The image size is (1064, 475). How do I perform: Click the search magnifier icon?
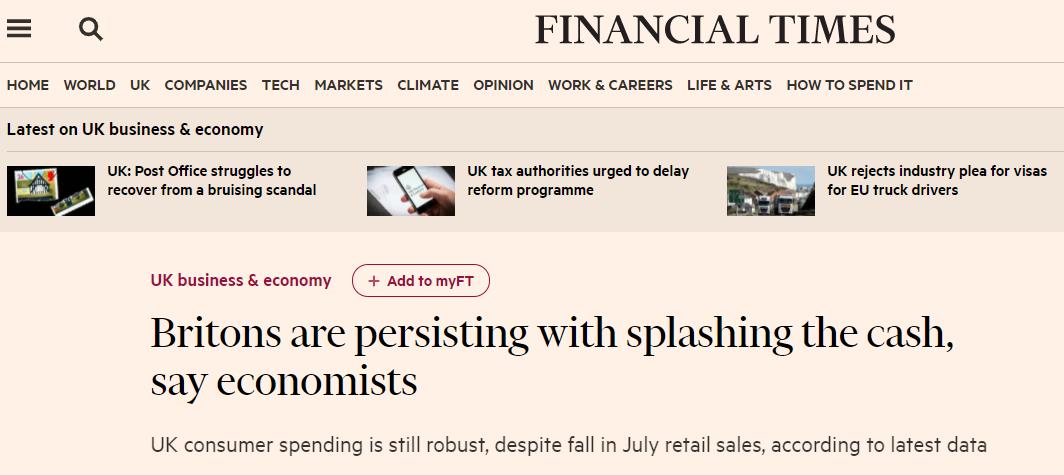[x=91, y=29]
